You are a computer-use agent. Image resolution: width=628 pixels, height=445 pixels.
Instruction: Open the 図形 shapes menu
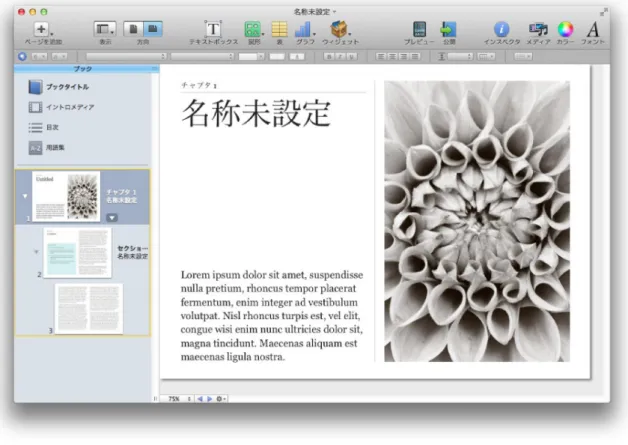click(x=253, y=29)
